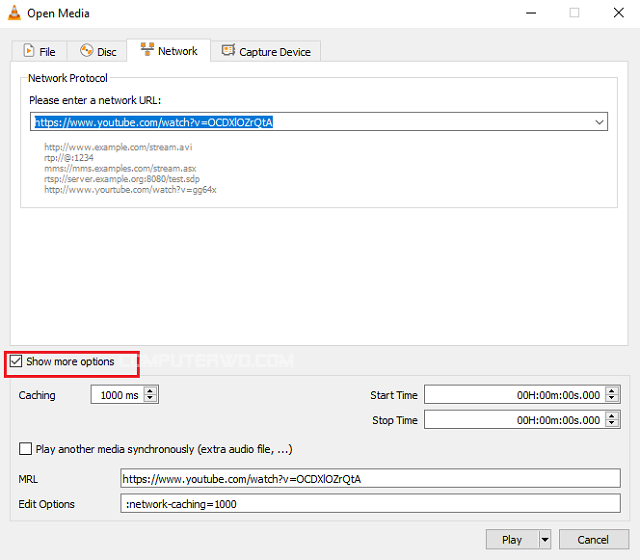The image size is (640, 560).
Task: Click the MRL label
Action: click(x=28, y=479)
